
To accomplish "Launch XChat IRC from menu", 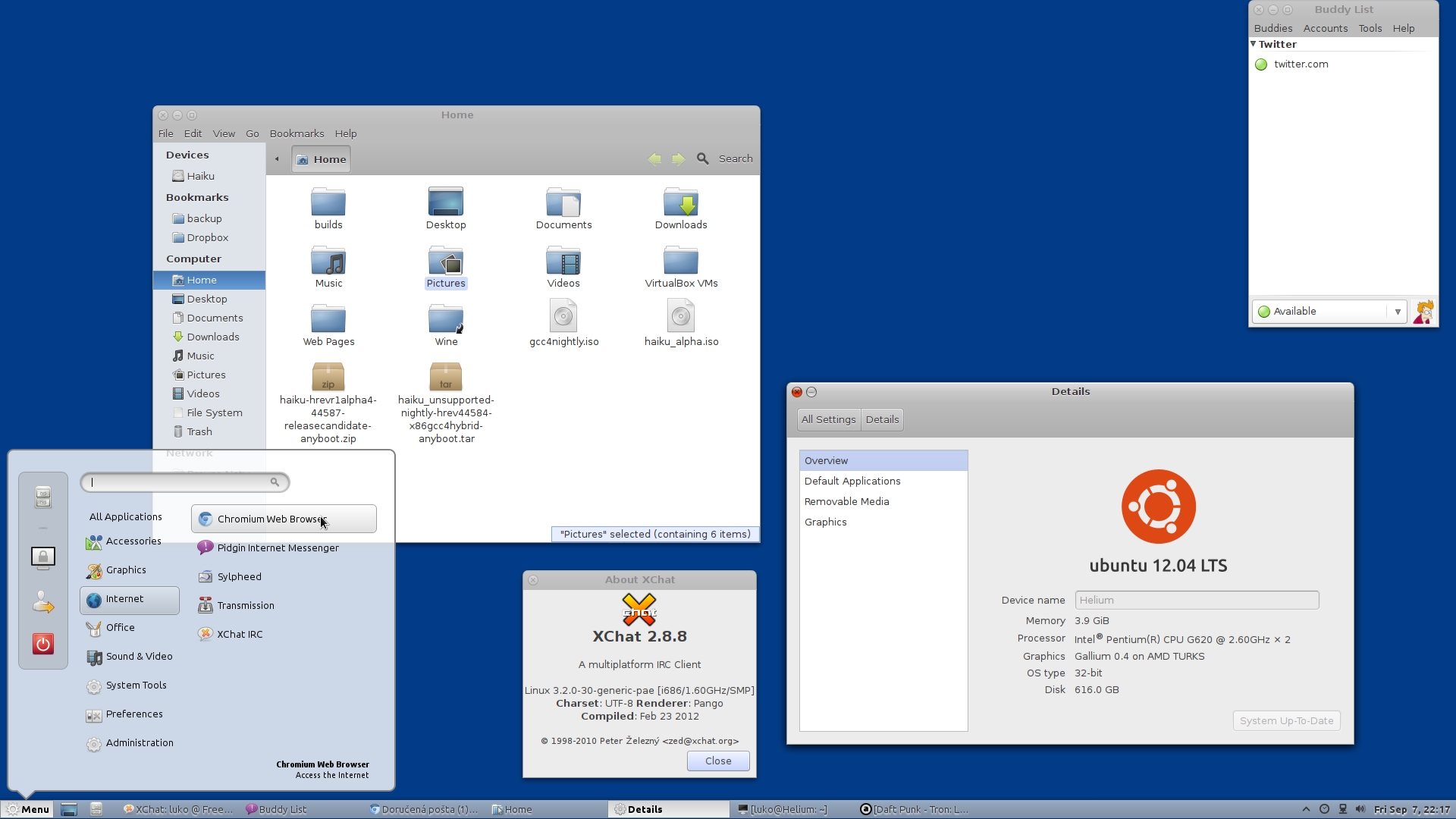I will click(284, 635).
